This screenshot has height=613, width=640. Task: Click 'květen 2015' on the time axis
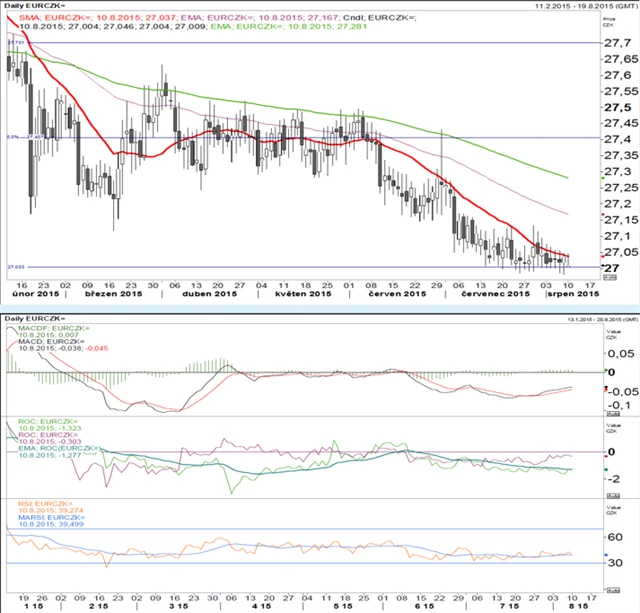[x=296, y=296]
